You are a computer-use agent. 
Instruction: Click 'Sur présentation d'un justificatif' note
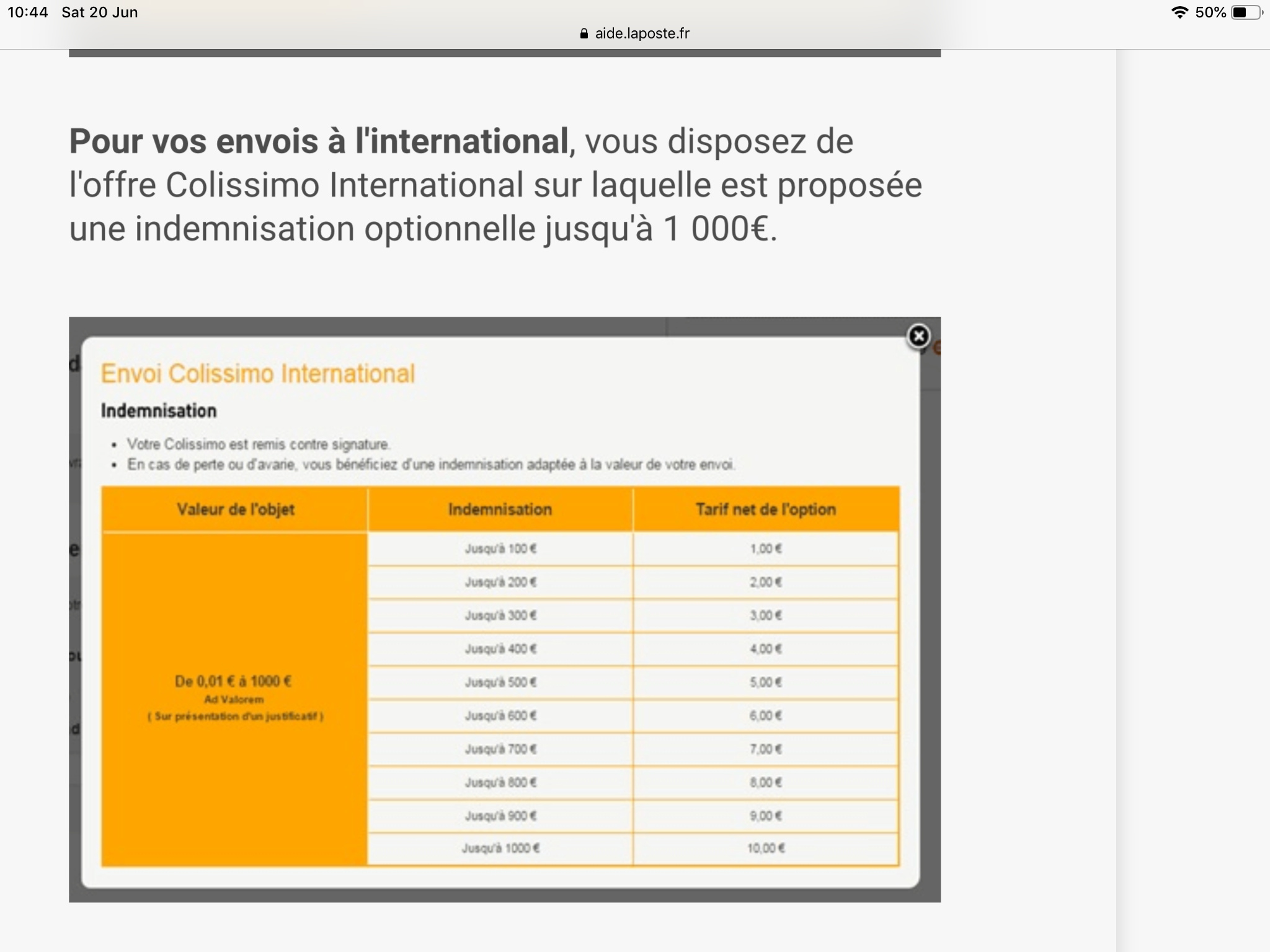(236, 716)
